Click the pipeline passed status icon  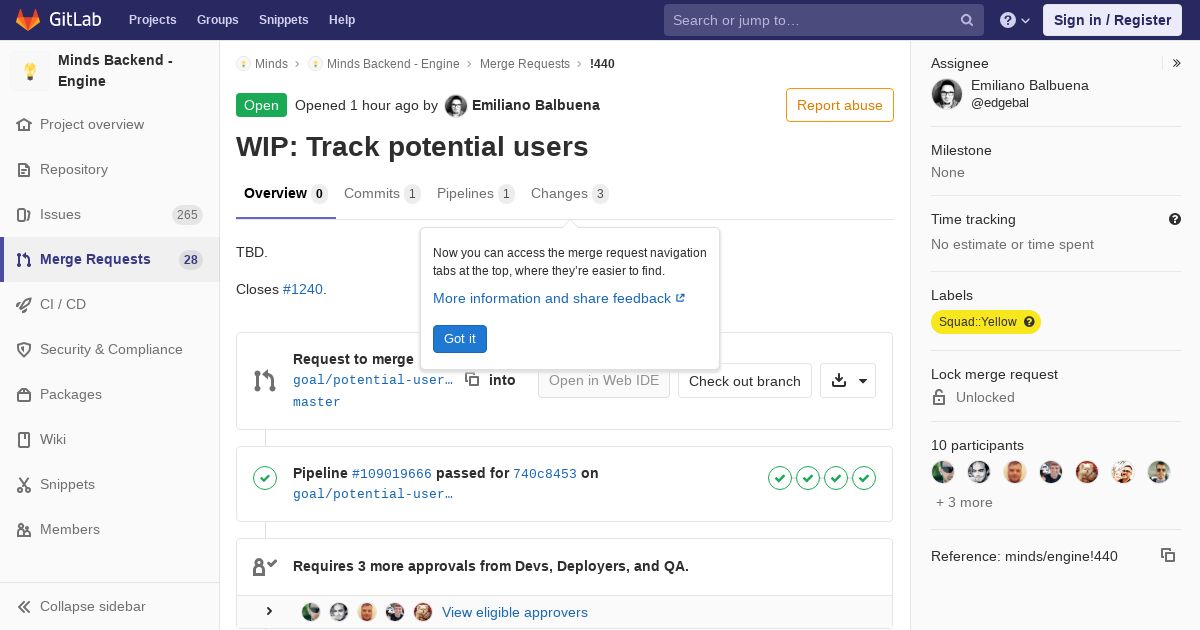[265, 478]
